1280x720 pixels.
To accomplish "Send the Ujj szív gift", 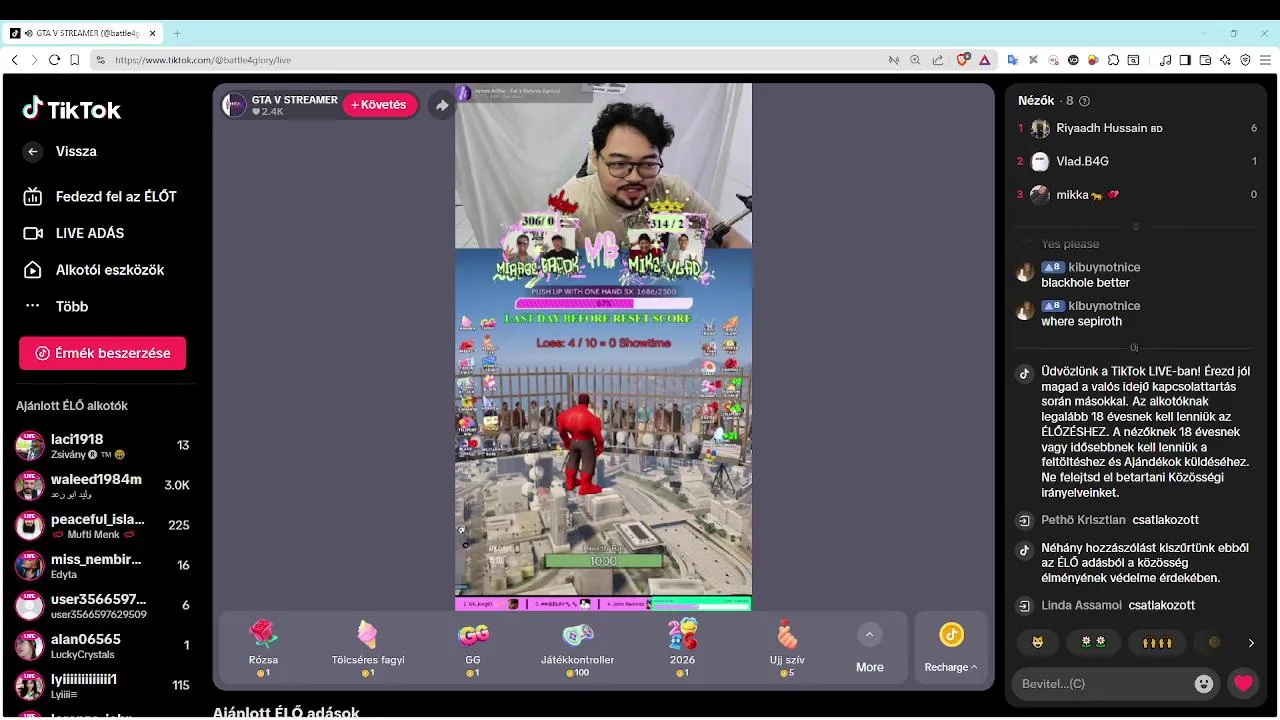I will coord(787,648).
